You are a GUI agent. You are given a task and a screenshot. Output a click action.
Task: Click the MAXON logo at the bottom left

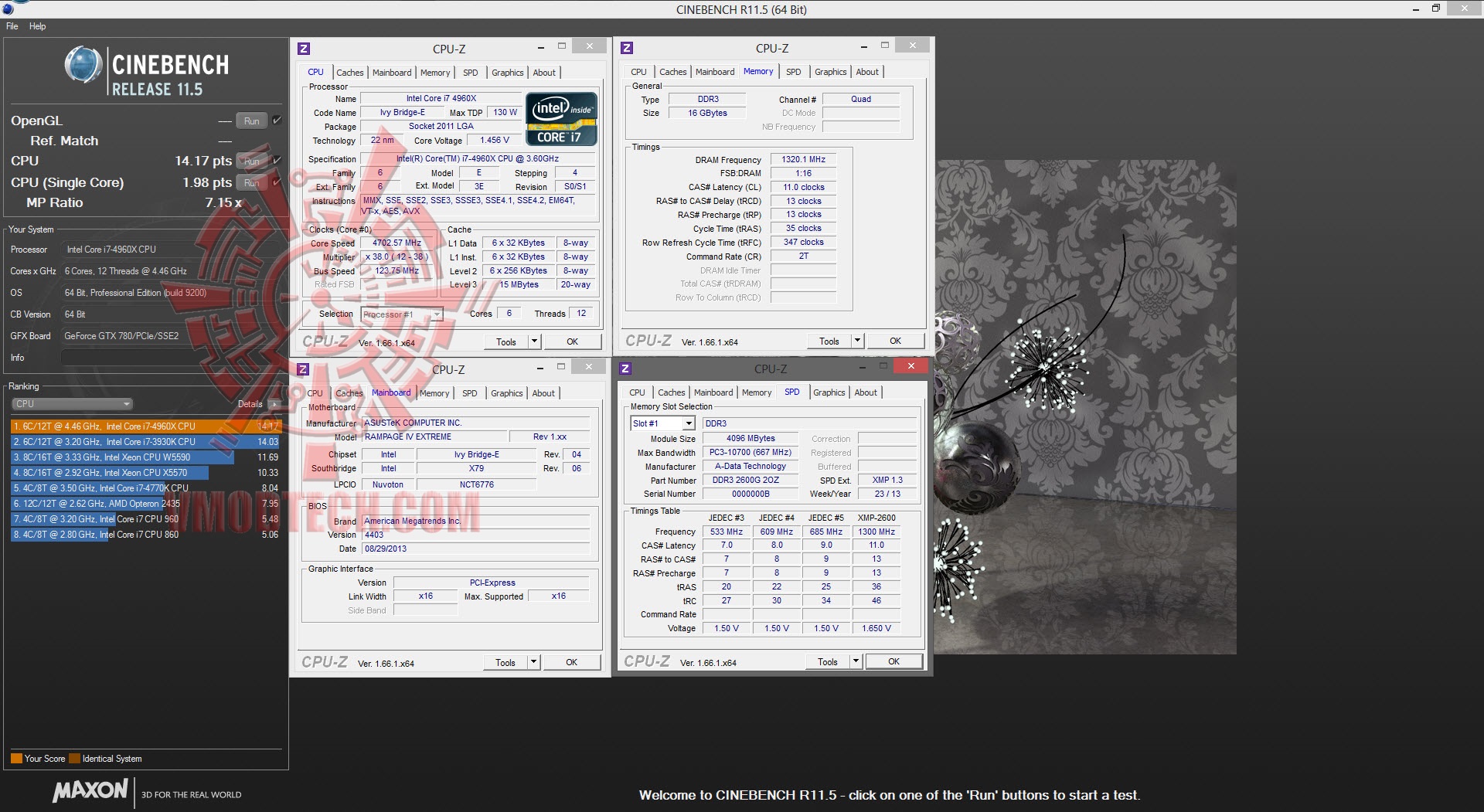(x=90, y=790)
